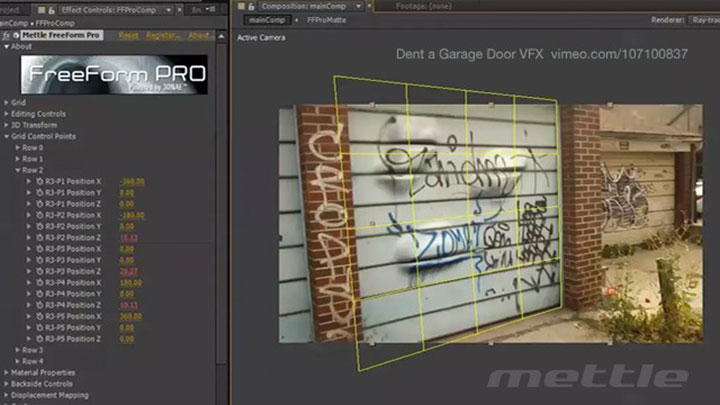Toggle the Composition panel lock icon

point(251,6)
